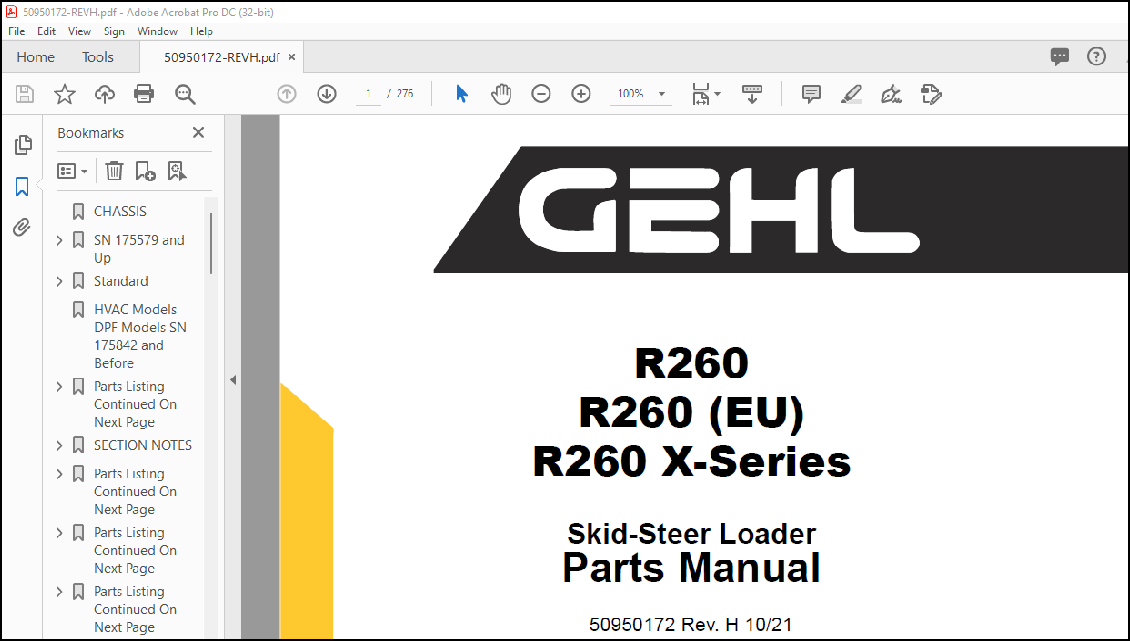
Task: Show the Page Thumbnails panel
Action: [x=23, y=144]
